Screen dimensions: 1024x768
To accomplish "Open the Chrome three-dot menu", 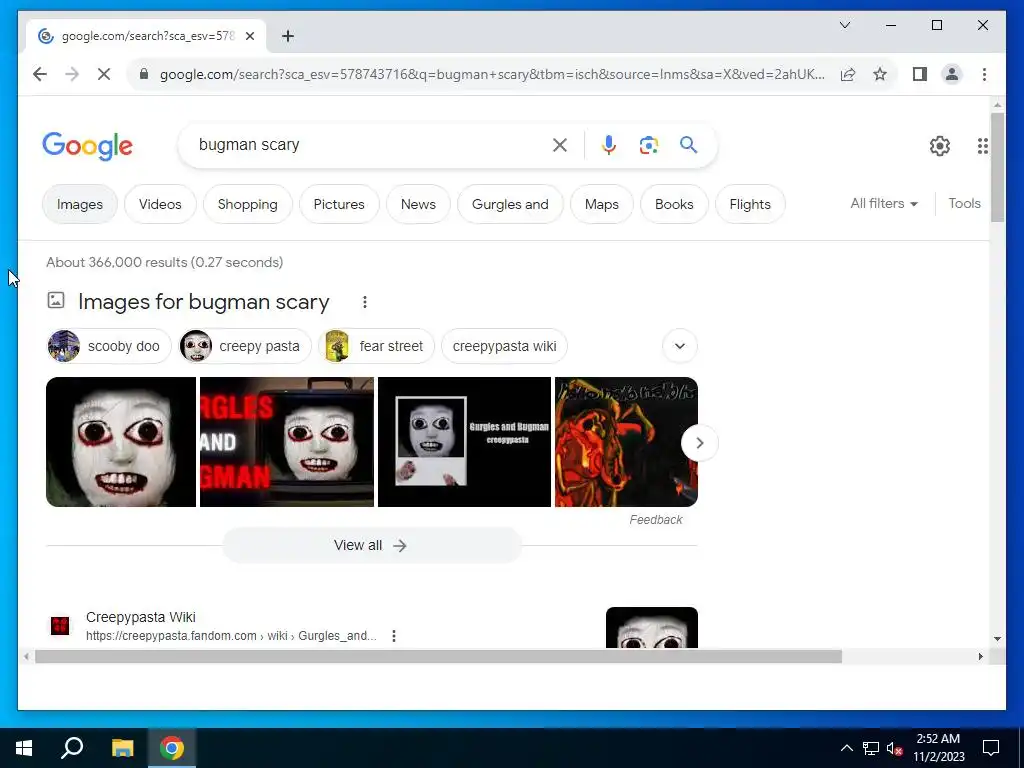I will [x=984, y=74].
